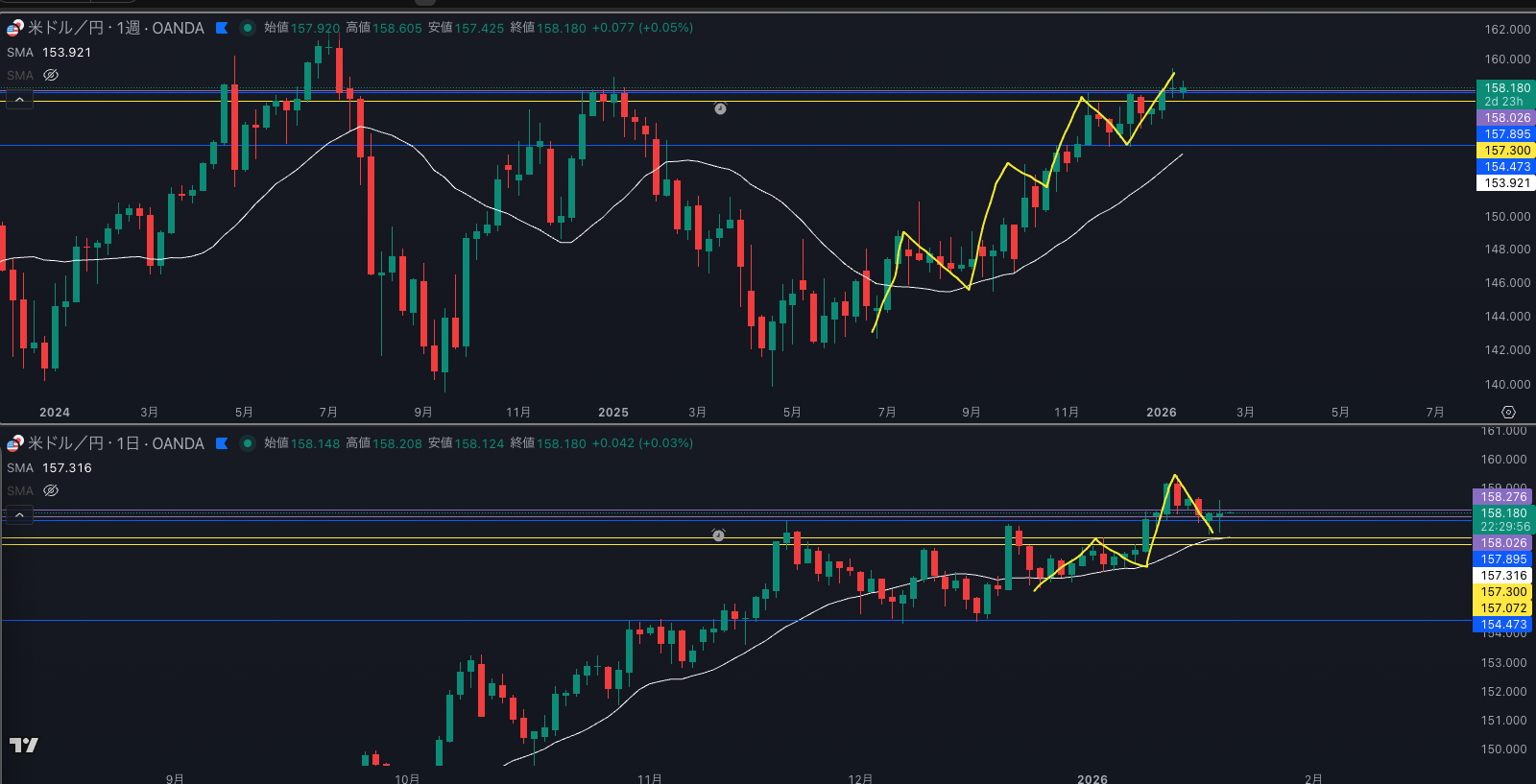The height and width of the screenshot is (784, 1536).
Task: Click the USD/JPY flag icon on weekly chart
Action: coord(14,28)
